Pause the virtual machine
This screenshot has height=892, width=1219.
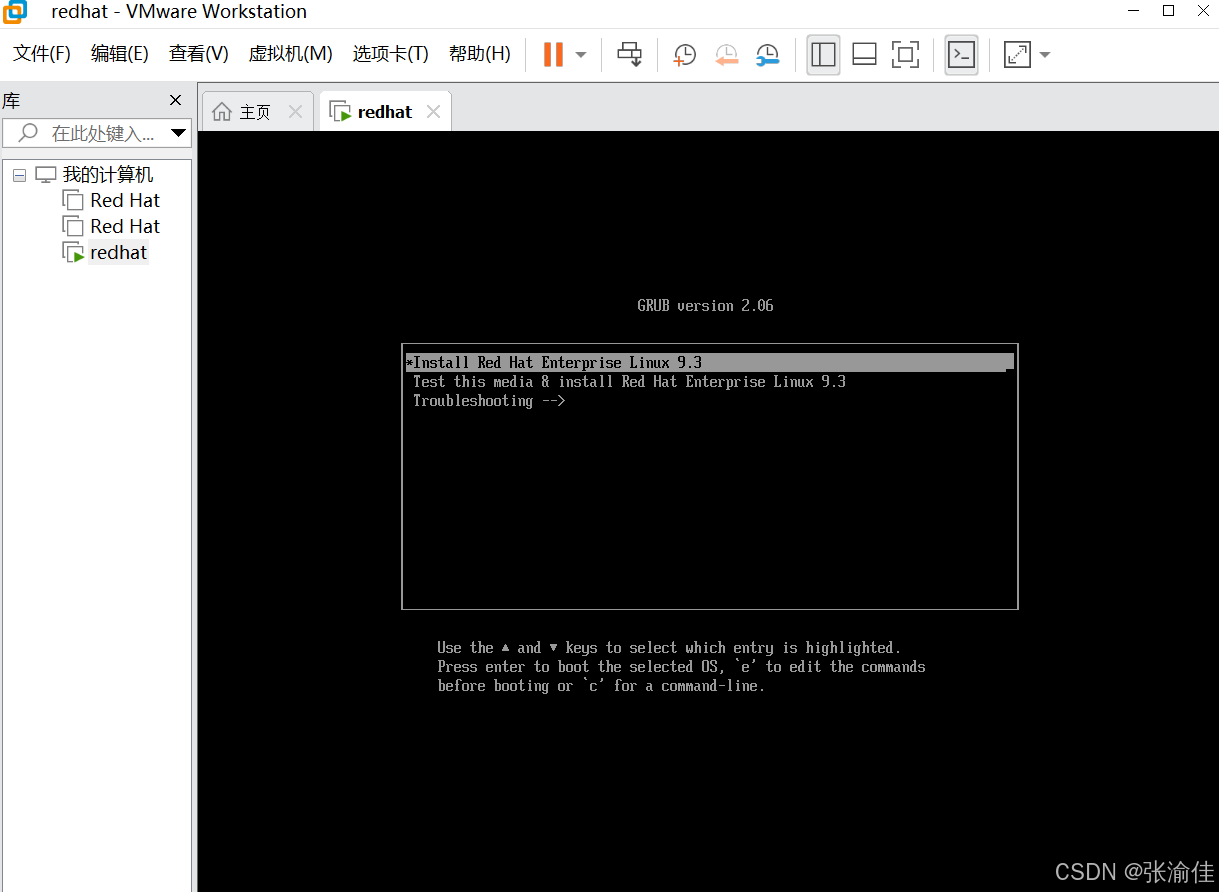(553, 54)
